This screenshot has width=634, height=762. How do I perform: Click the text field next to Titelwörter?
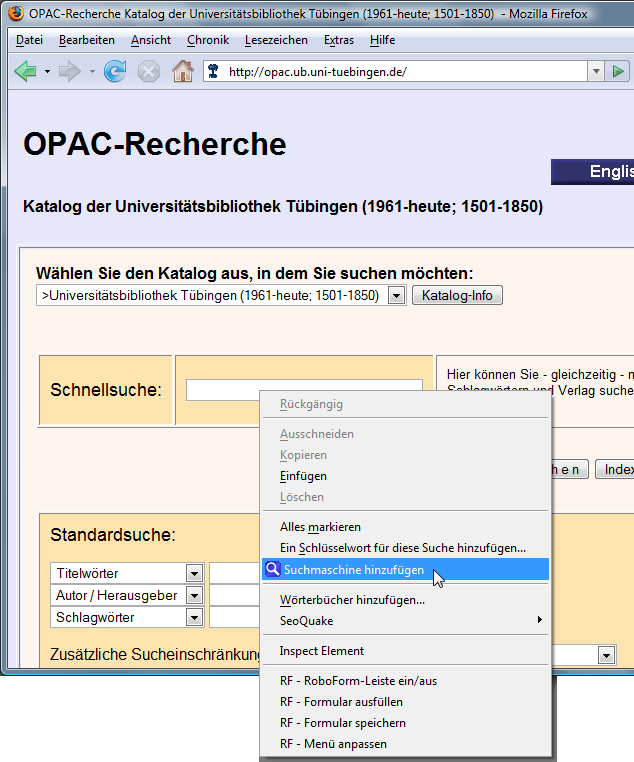235,573
